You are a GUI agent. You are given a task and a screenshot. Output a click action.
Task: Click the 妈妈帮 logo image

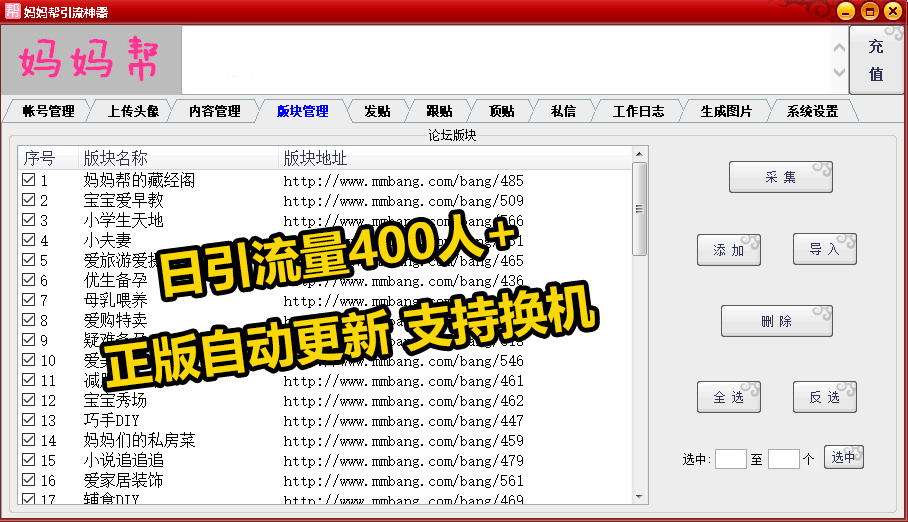coord(91,60)
